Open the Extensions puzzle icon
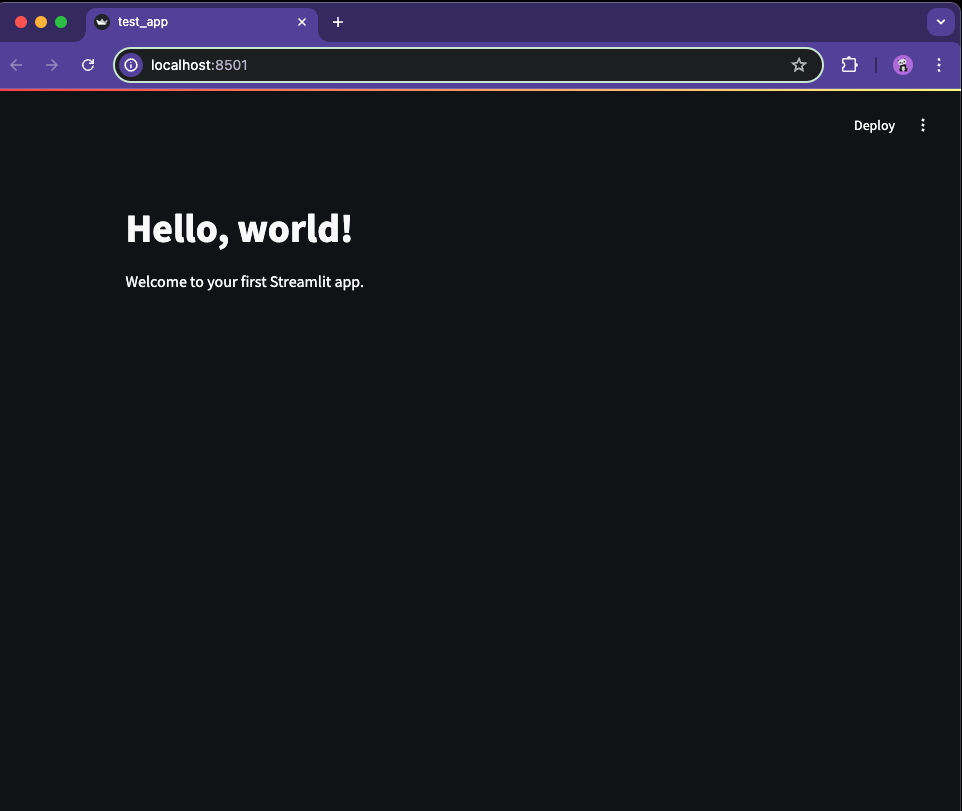 (849, 65)
